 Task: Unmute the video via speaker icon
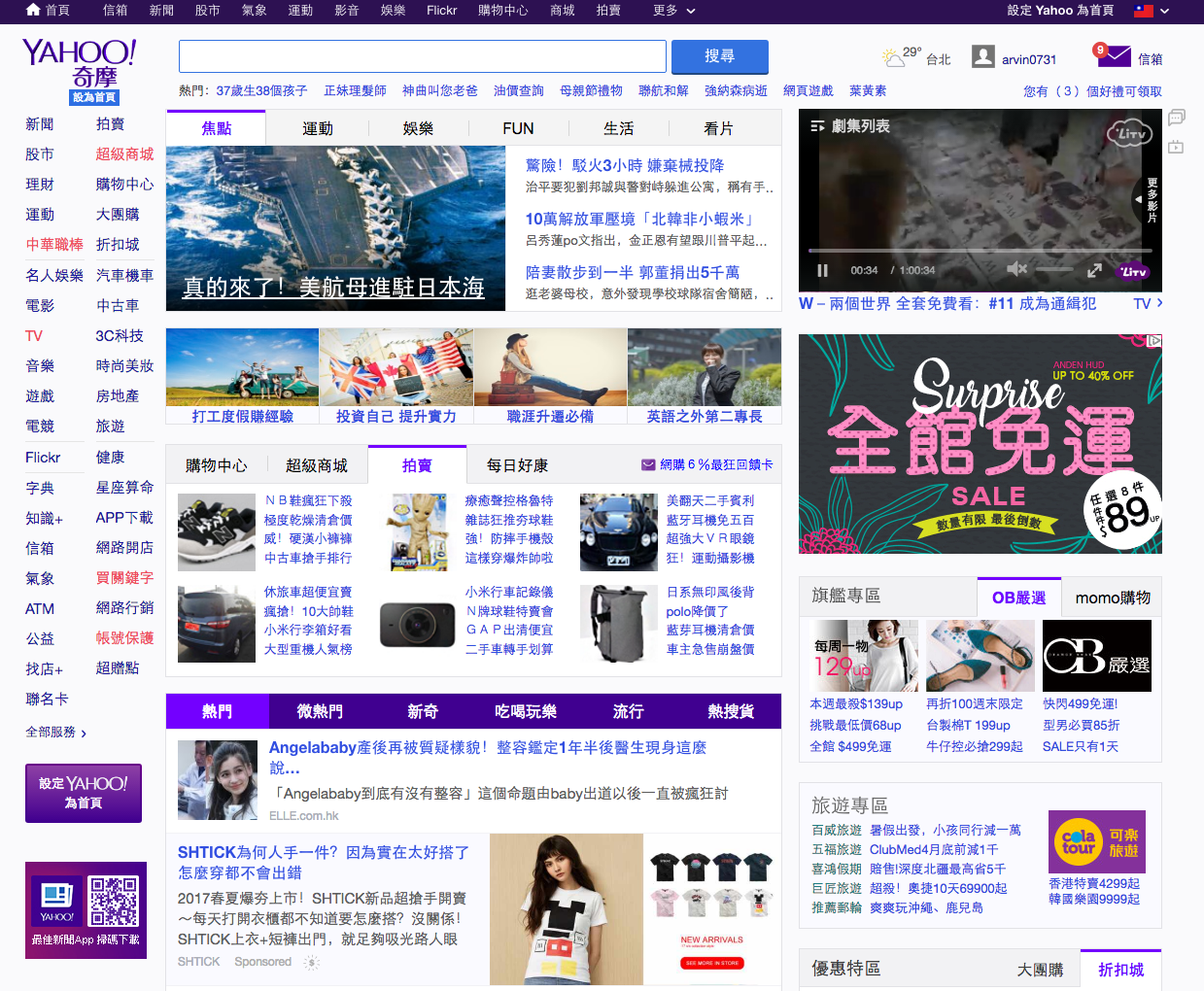(x=1016, y=269)
